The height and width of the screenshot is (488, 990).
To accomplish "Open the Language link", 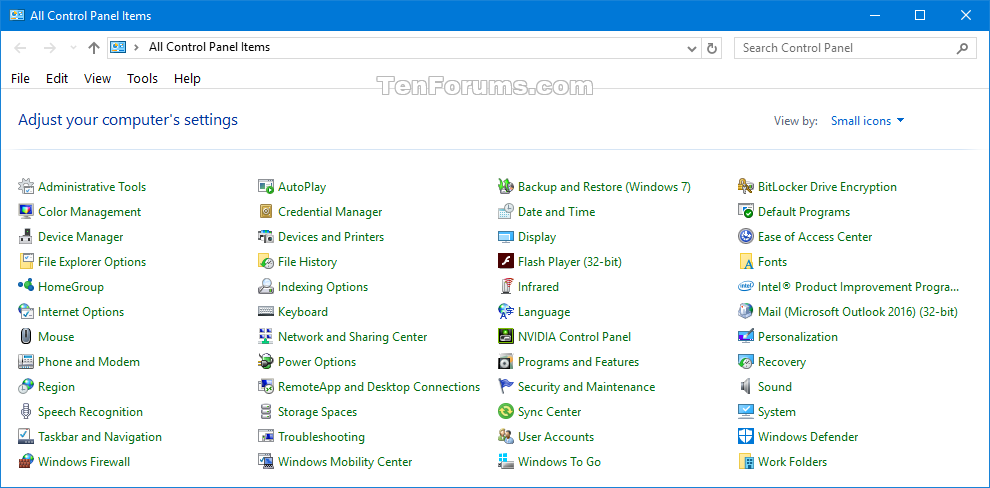I will (x=544, y=312).
